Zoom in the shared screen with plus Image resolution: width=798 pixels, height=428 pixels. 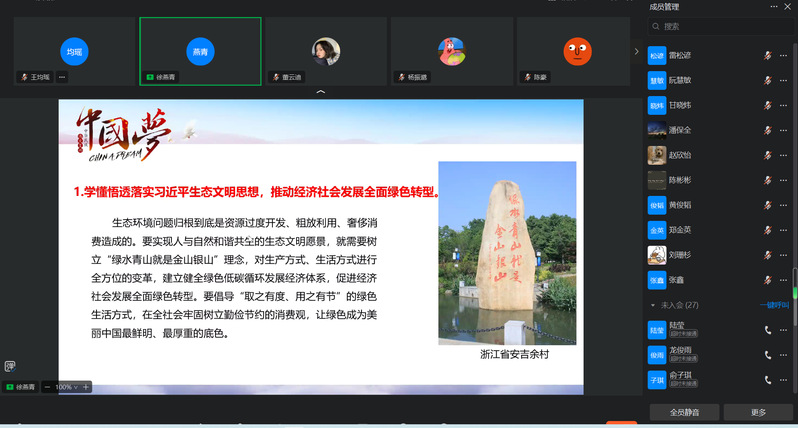86,386
